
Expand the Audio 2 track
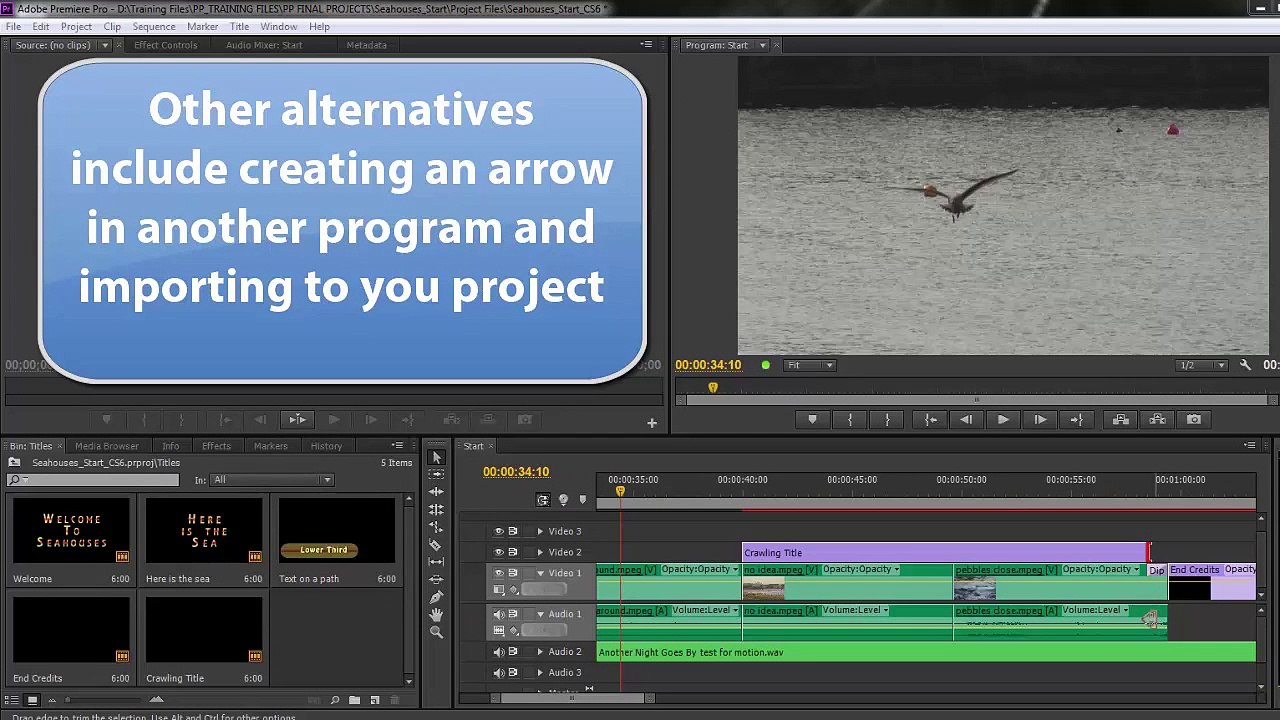pyautogui.click(x=540, y=652)
